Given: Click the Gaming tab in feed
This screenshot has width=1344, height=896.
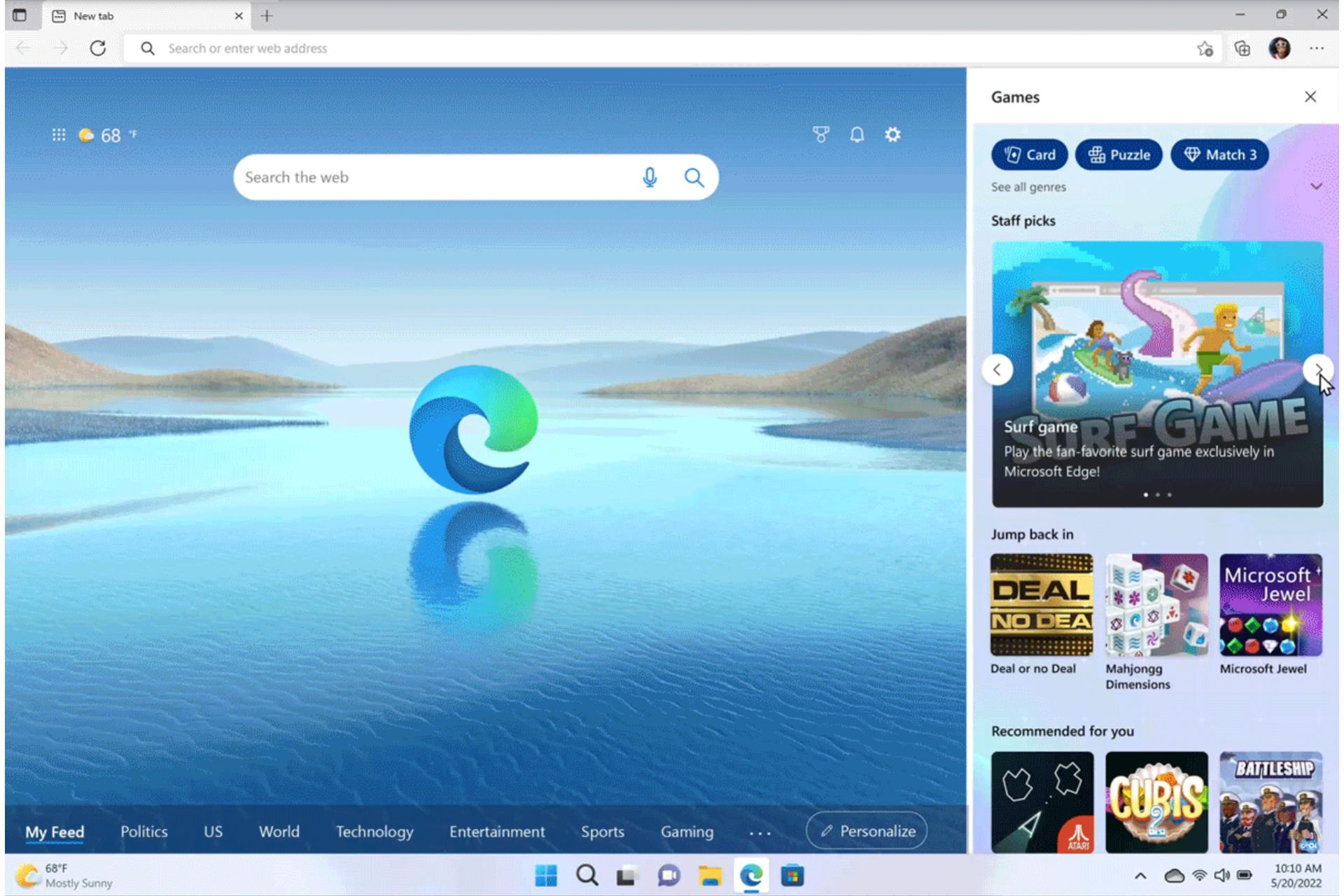Looking at the screenshot, I should 688,831.
